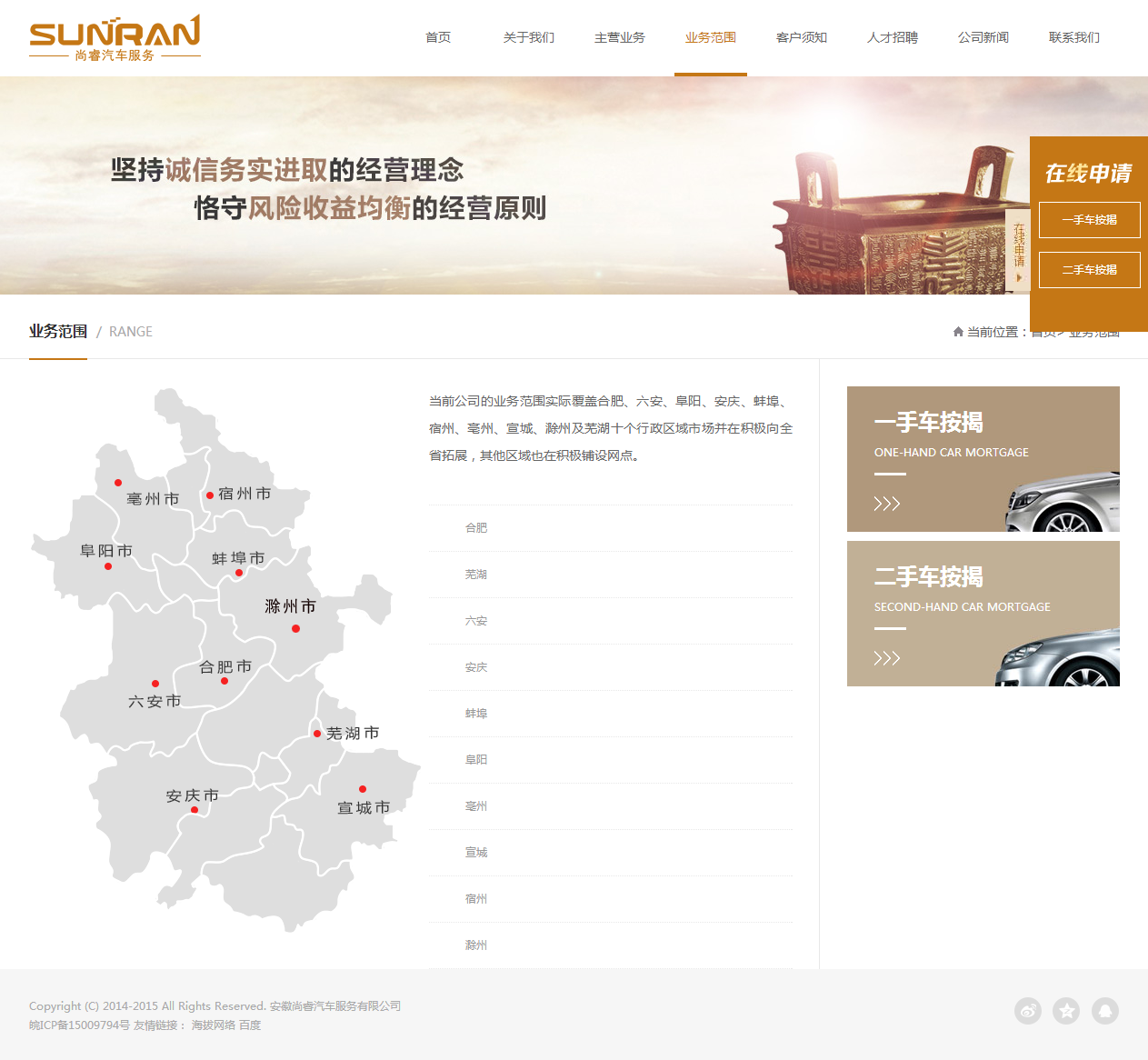Image resolution: width=1148 pixels, height=1060 pixels.
Task: Click the arrows on 二手车按揭 banner
Action: pos(886,658)
